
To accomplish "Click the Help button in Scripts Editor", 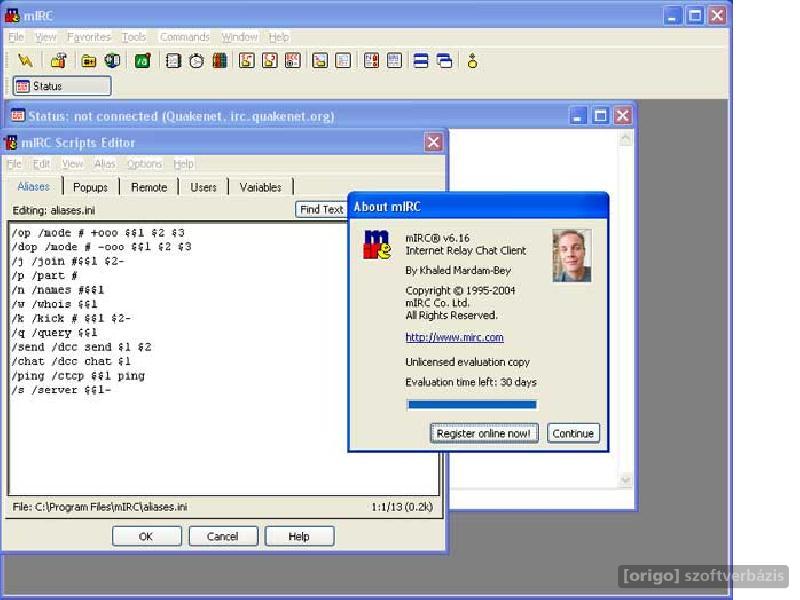I will tap(299, 536).
